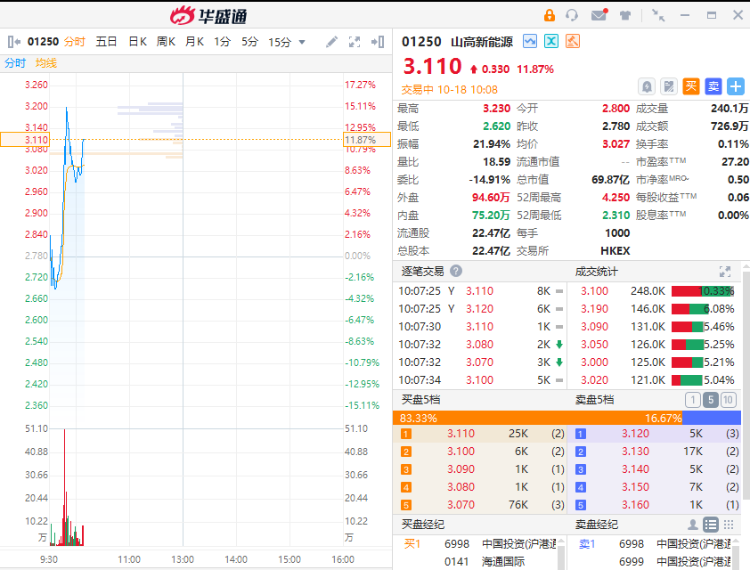Click the price alert bell icon
750x570 pixels.
[647, 87]
